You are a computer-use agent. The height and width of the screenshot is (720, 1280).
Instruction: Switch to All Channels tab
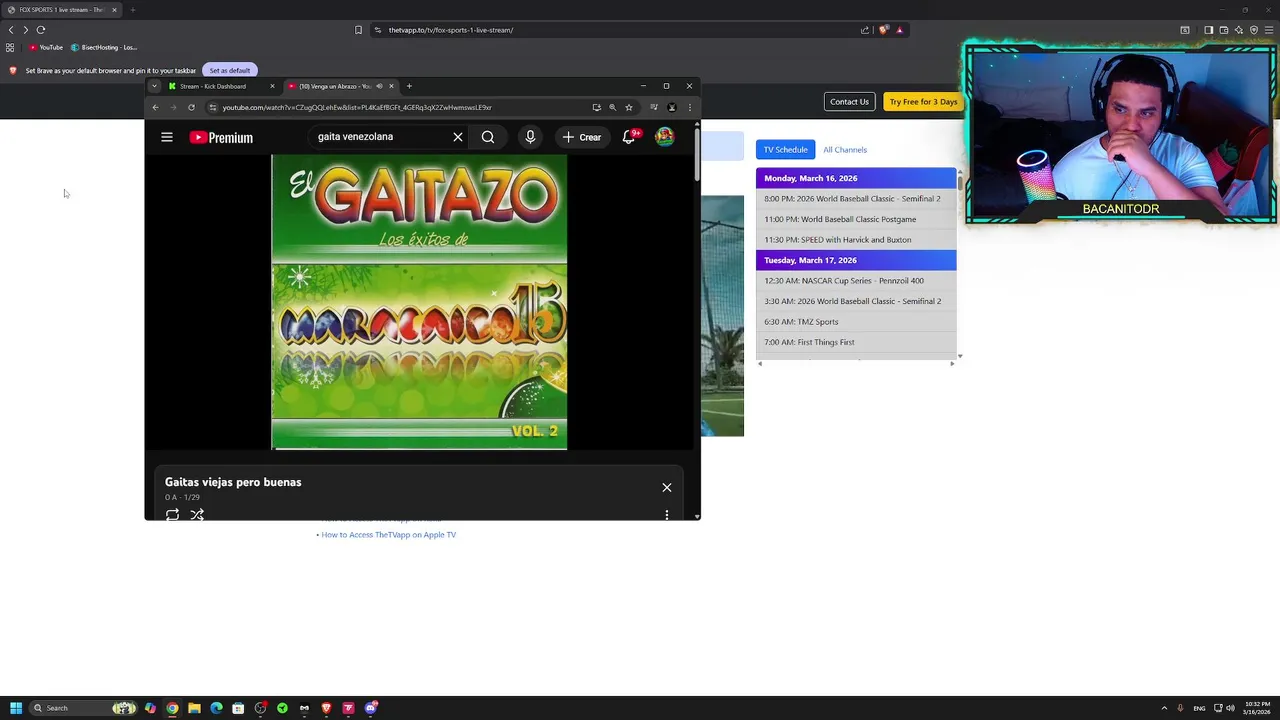(x=845, y=150)
